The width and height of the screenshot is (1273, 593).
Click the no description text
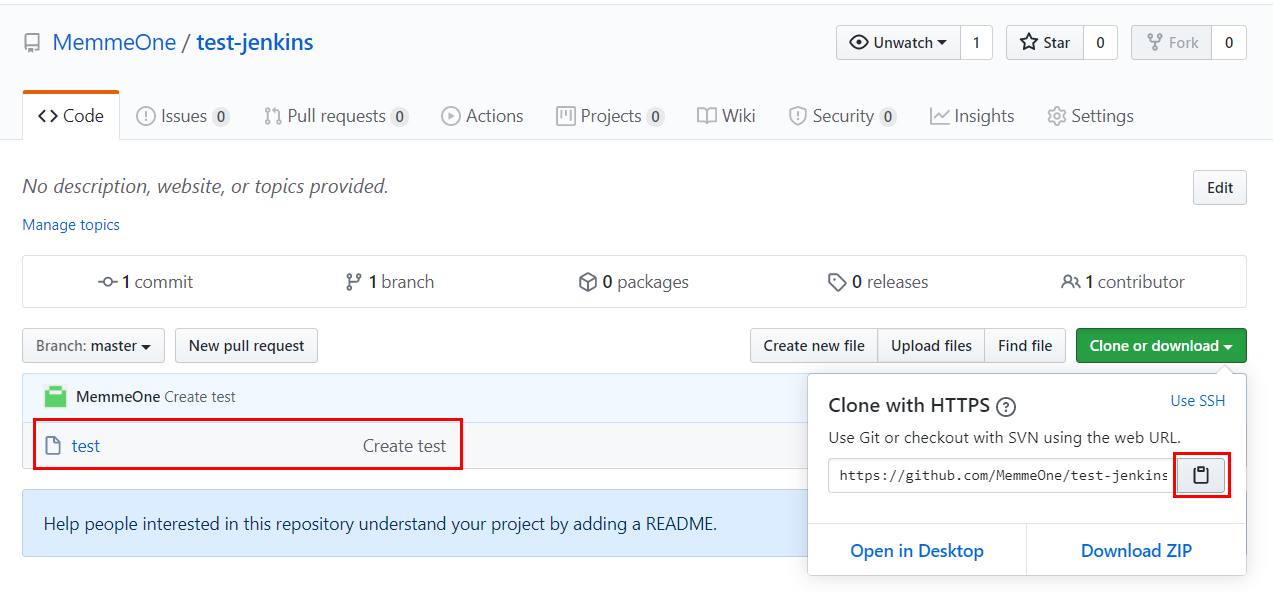(205, 187)
